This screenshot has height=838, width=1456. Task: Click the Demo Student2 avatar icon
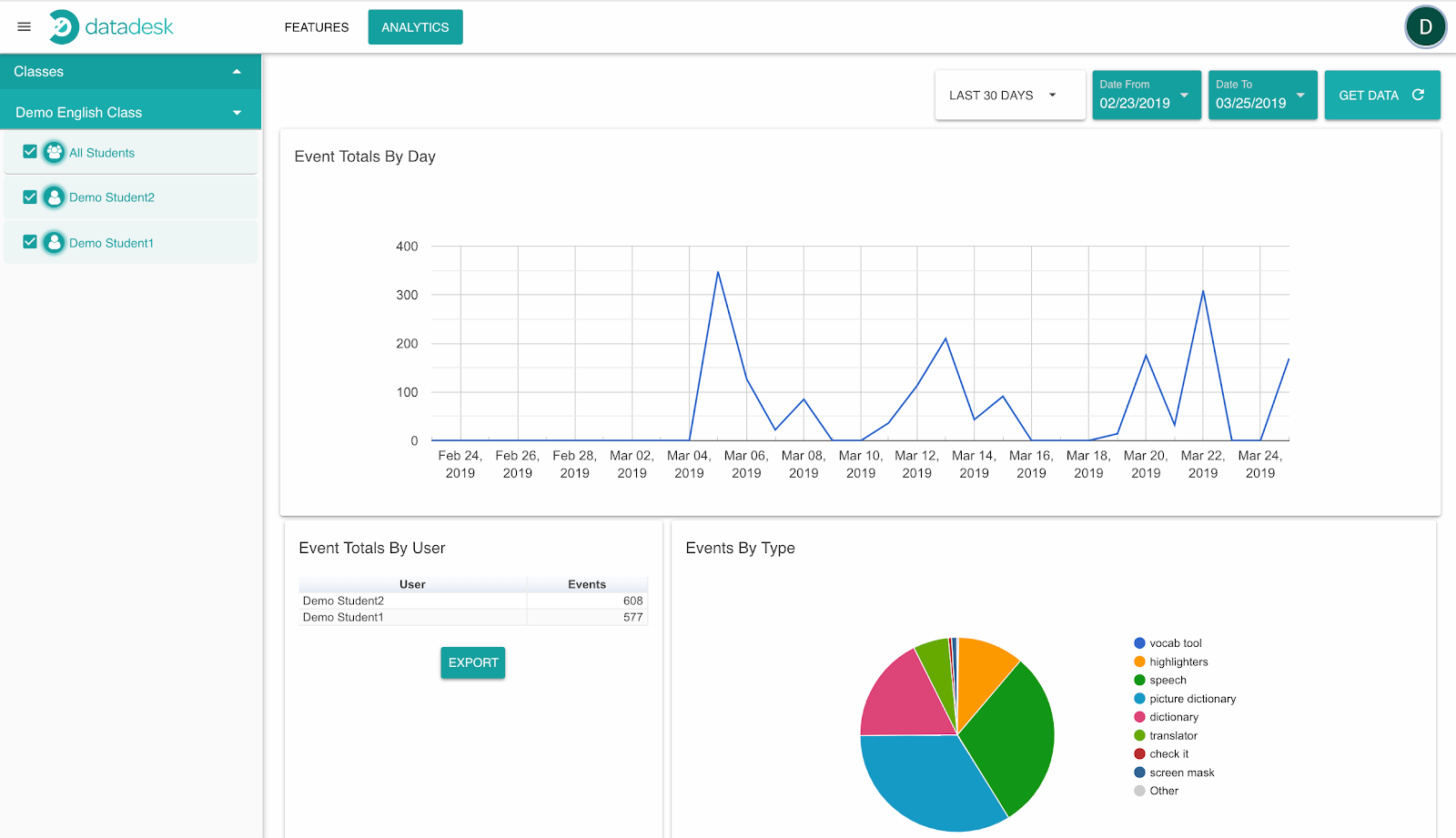pyautogui.click(x=55, y=197)
